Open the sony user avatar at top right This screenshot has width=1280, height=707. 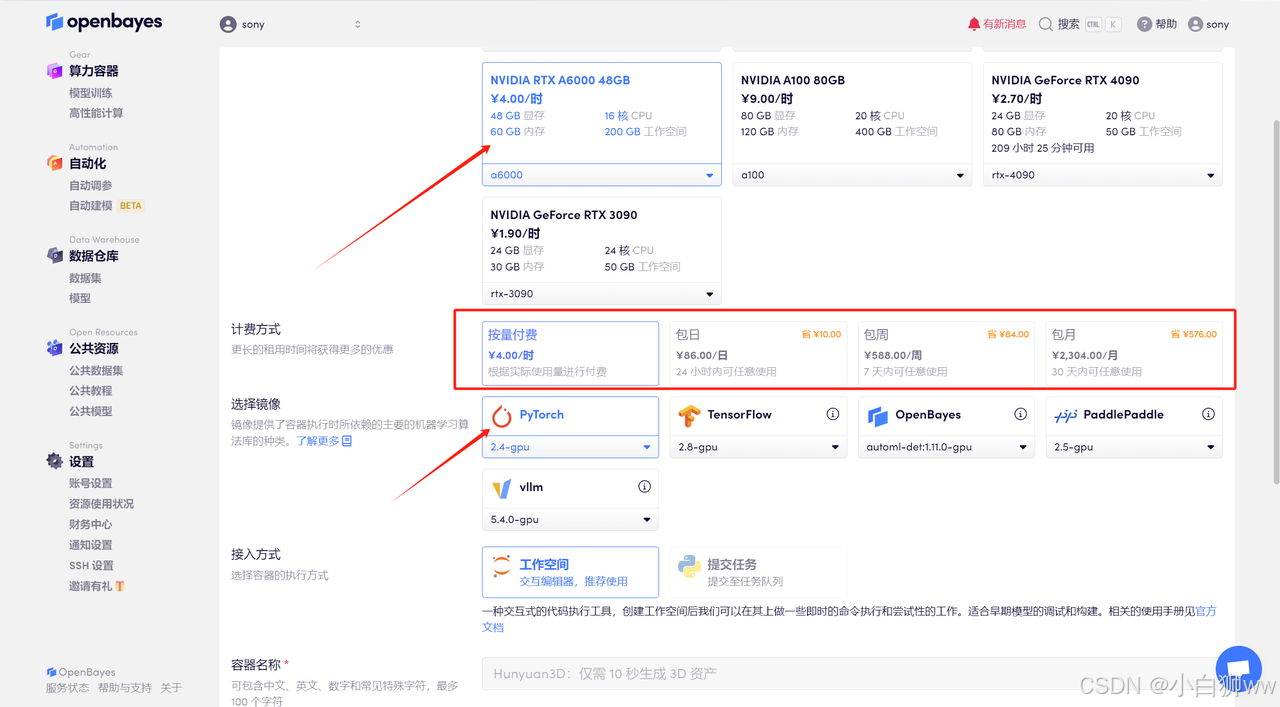pyautogui.click(x=1195, y=24)
